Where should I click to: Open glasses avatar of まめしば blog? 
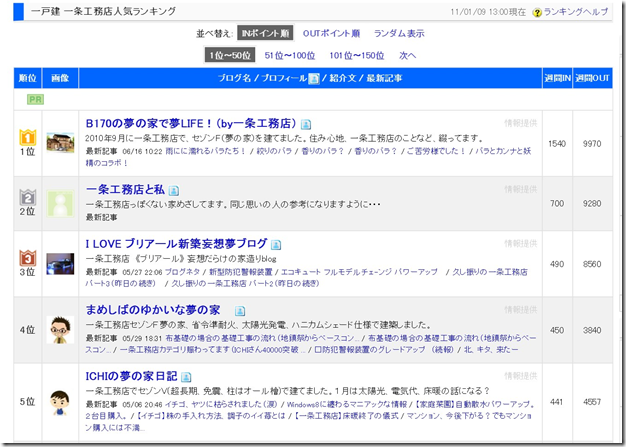coord(60,330)
